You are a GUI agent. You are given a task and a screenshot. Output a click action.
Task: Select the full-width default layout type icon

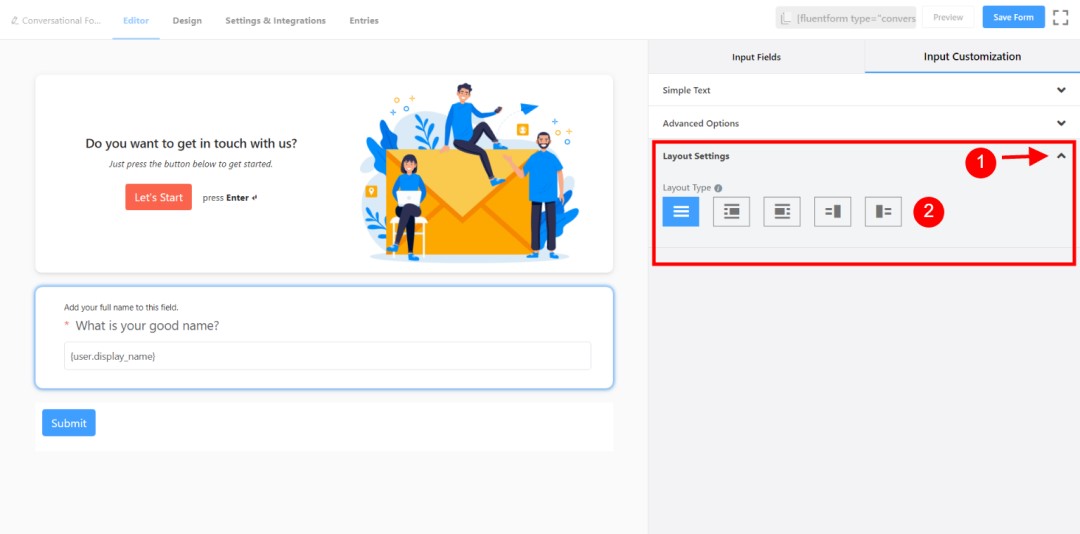click(x=681, y=212)
